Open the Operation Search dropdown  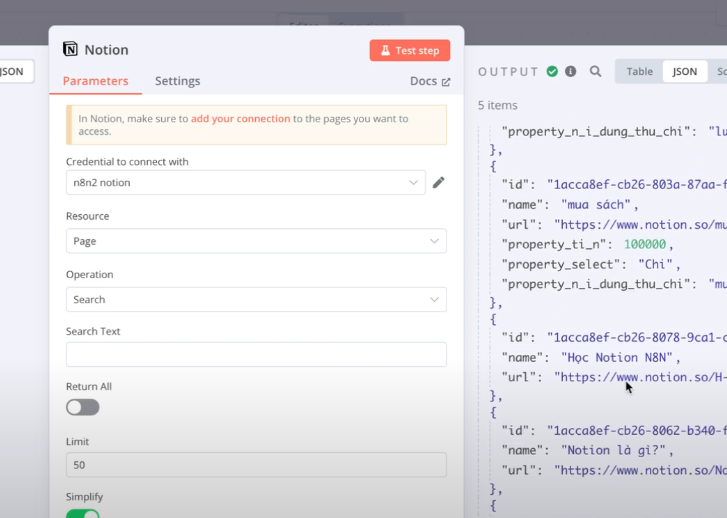(256, 299)
